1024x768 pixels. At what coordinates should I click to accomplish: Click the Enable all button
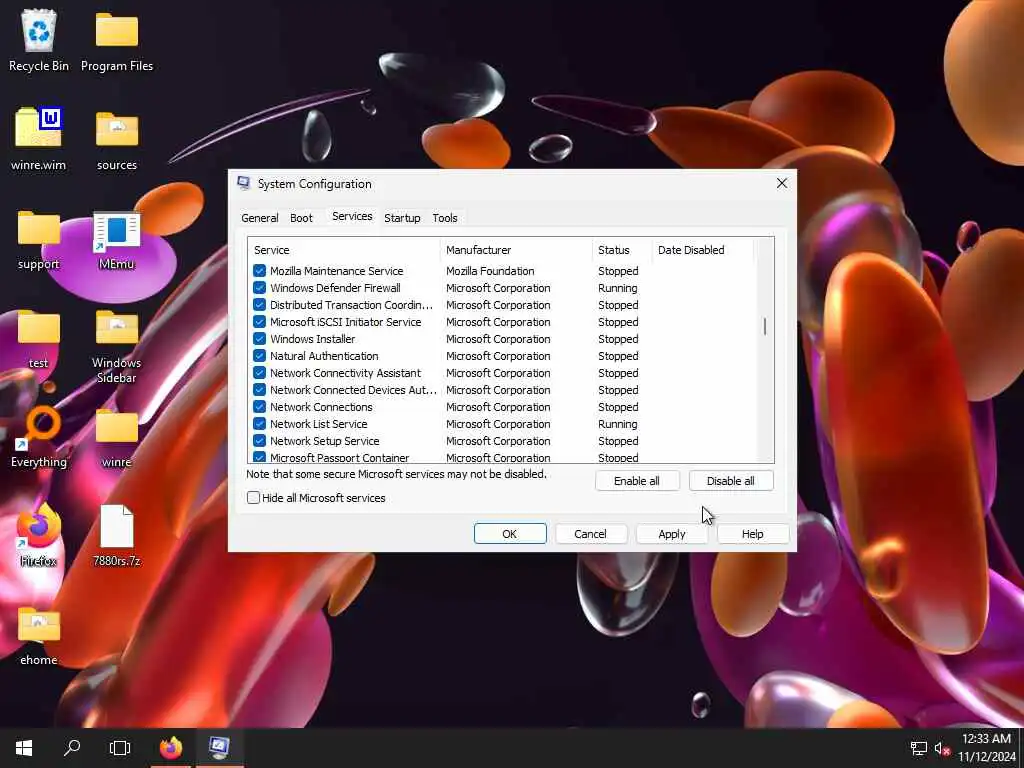(637, 481)
